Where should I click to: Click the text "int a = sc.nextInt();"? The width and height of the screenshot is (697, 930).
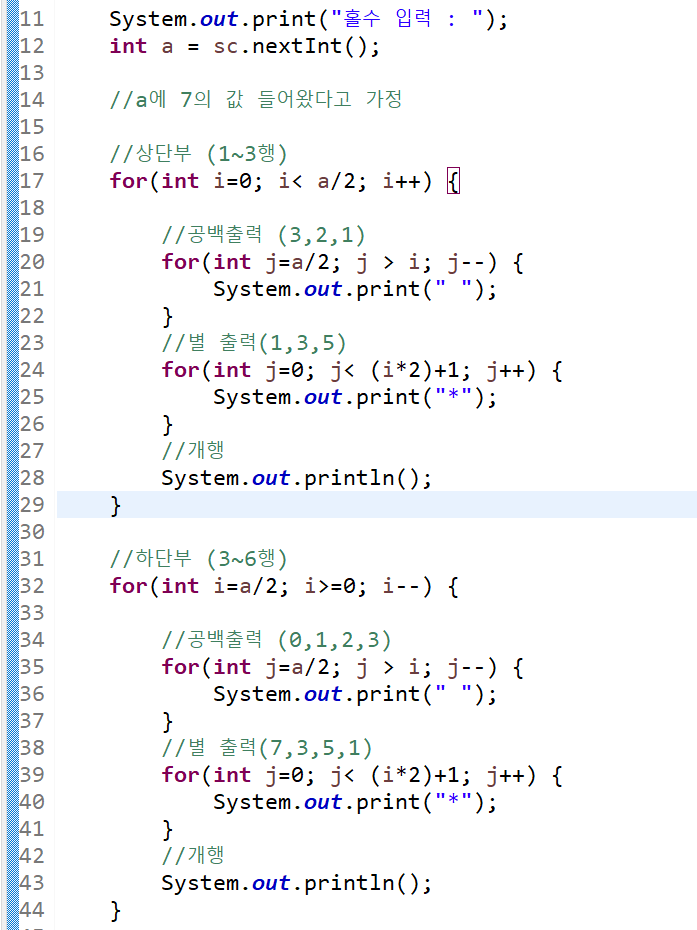pyautogui.click(x=244, y=46)
